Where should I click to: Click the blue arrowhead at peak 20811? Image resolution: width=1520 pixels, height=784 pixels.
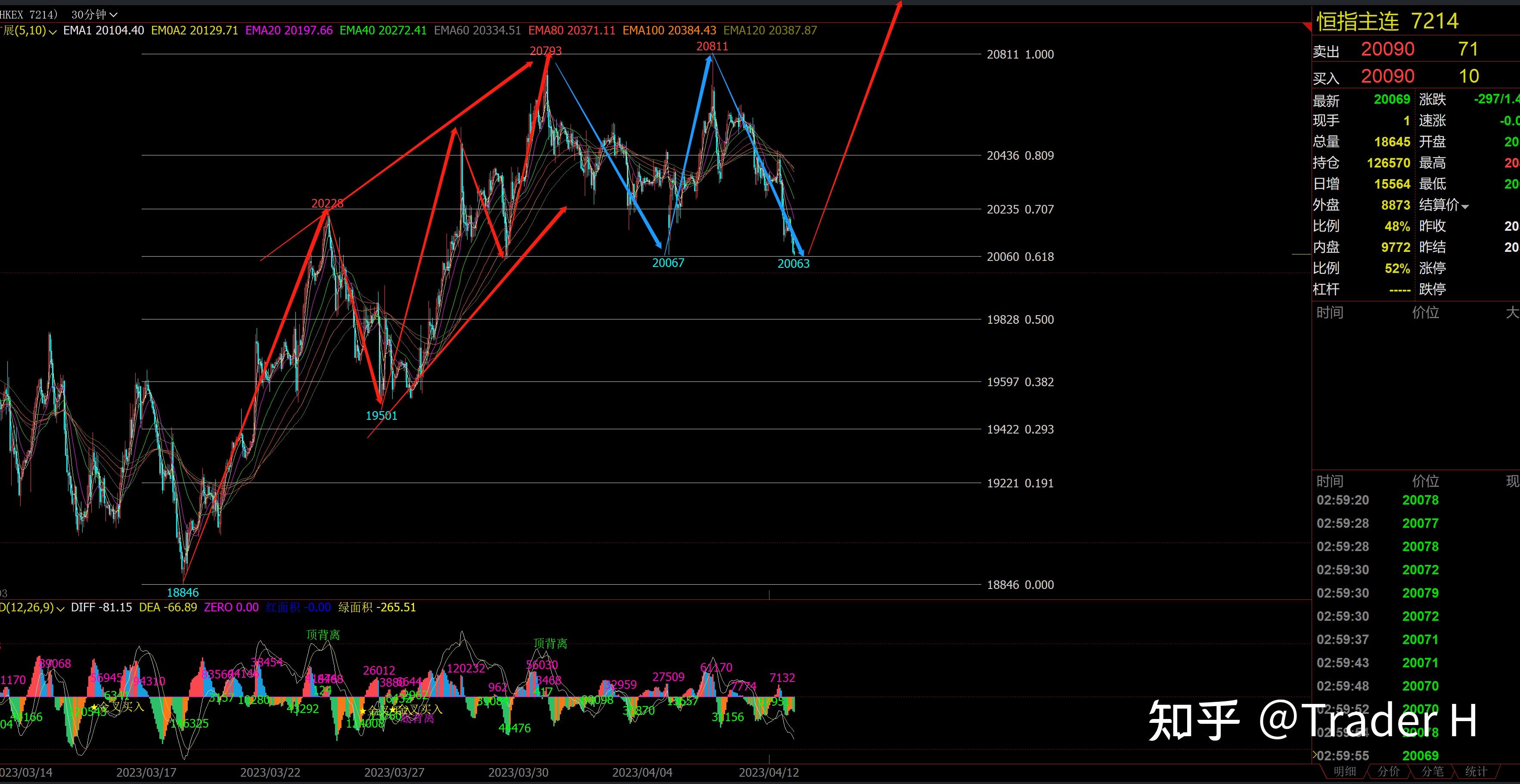(709, 59)
